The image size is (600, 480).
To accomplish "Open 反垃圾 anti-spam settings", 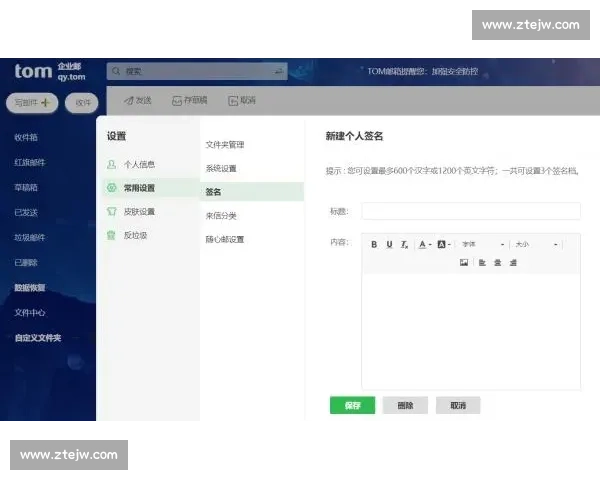I will point(135,235).
